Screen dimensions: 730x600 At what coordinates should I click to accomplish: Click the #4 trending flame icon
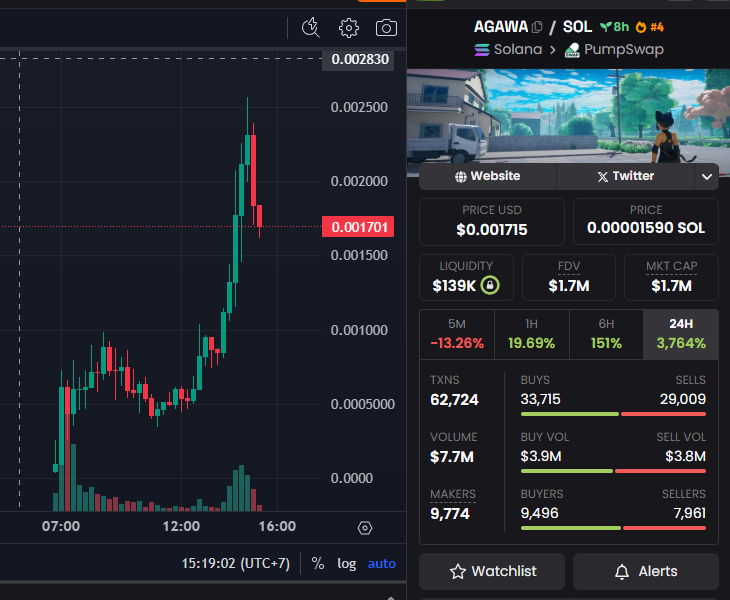[641, 27]
